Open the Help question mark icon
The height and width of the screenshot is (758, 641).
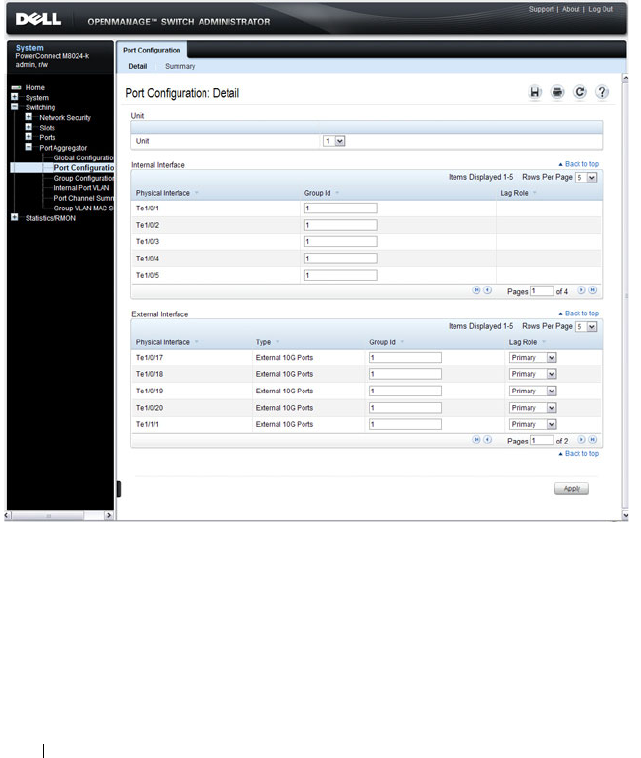point(602,92)
